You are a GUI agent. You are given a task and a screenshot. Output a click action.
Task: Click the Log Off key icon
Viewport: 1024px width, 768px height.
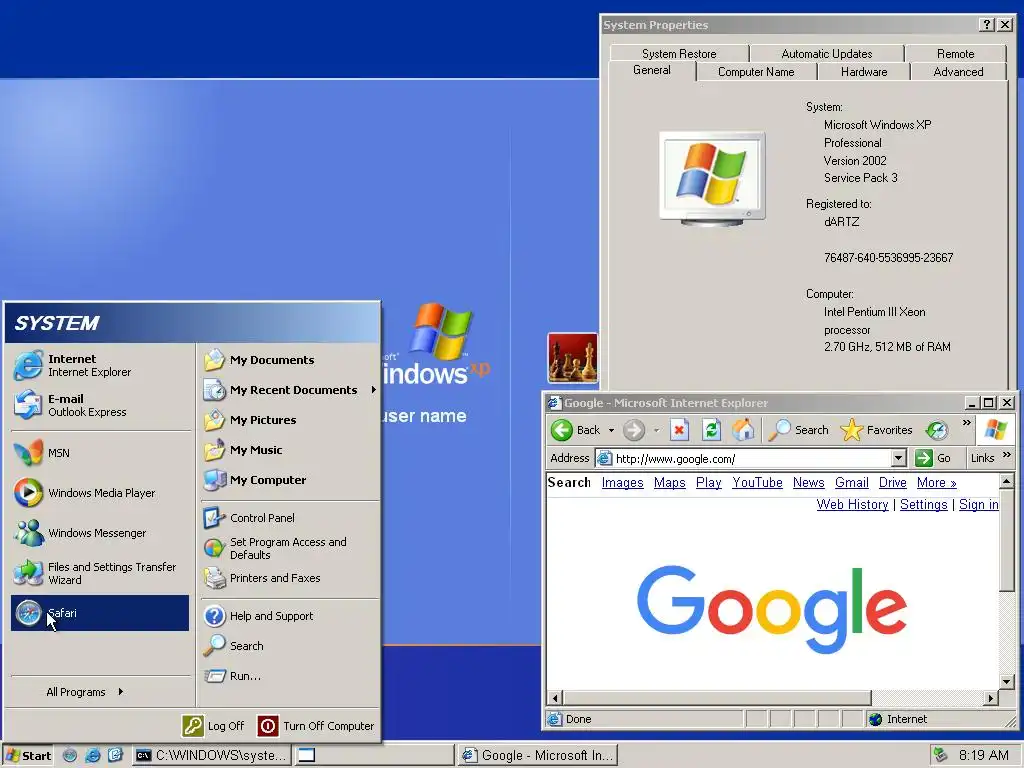[193, 726]
